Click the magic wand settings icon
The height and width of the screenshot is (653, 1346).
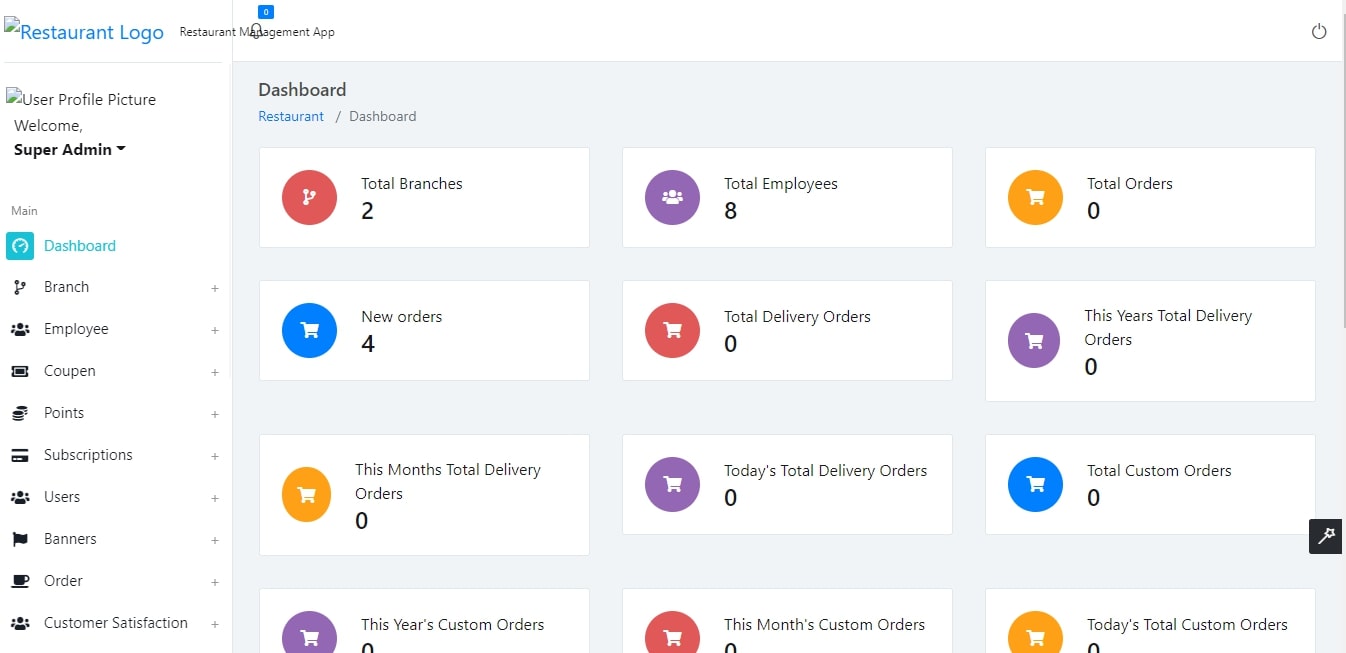click(1326, 536)
